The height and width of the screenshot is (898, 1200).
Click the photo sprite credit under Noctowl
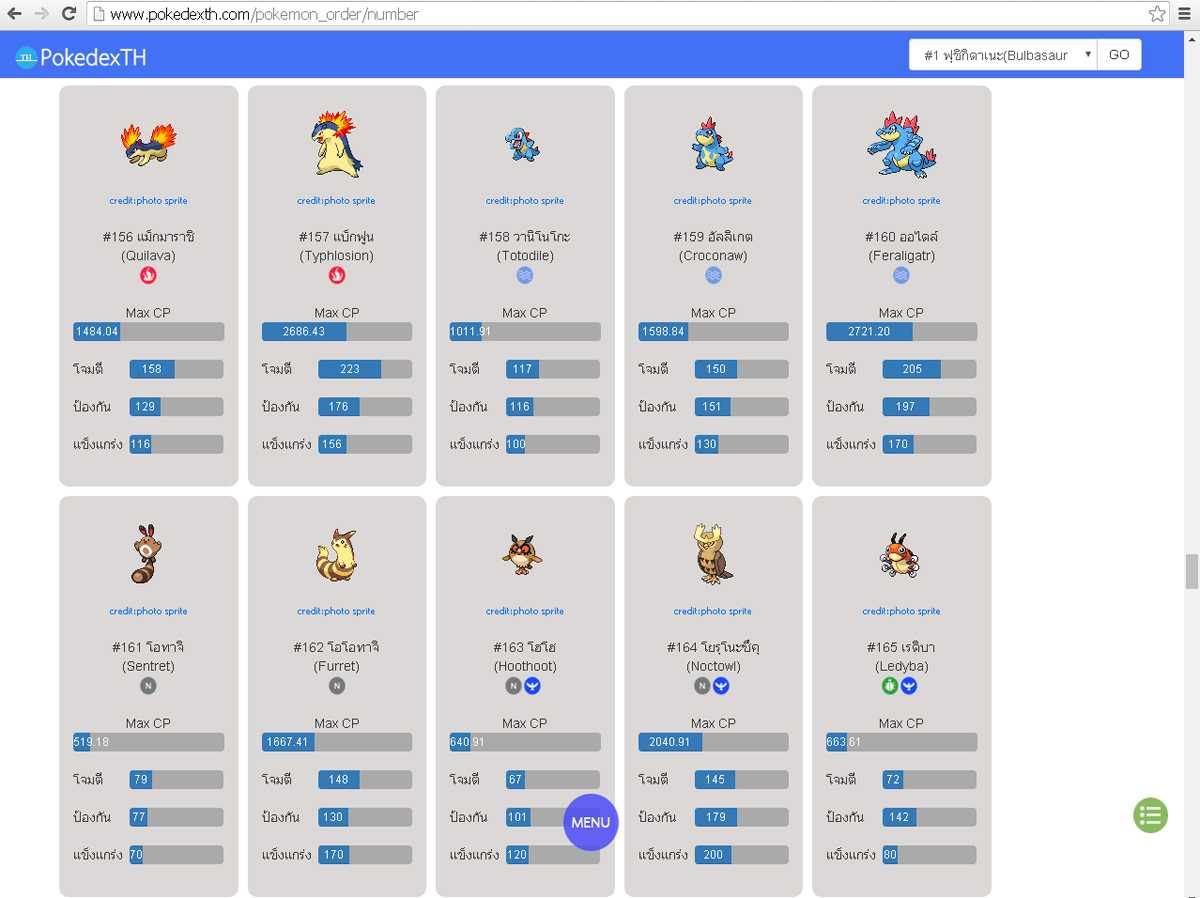coord(713,611)
